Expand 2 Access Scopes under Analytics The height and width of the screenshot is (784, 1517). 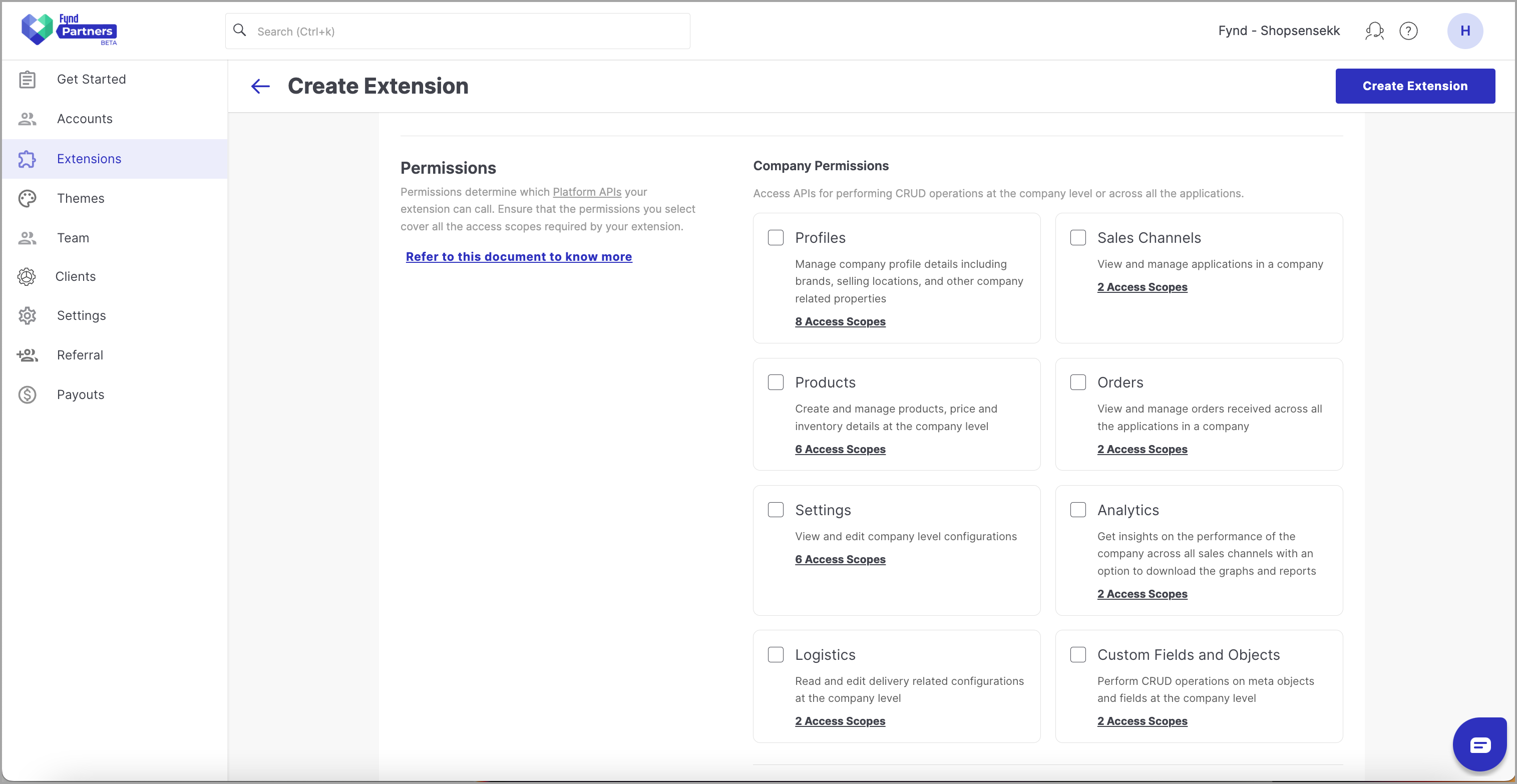[1142, 594]
